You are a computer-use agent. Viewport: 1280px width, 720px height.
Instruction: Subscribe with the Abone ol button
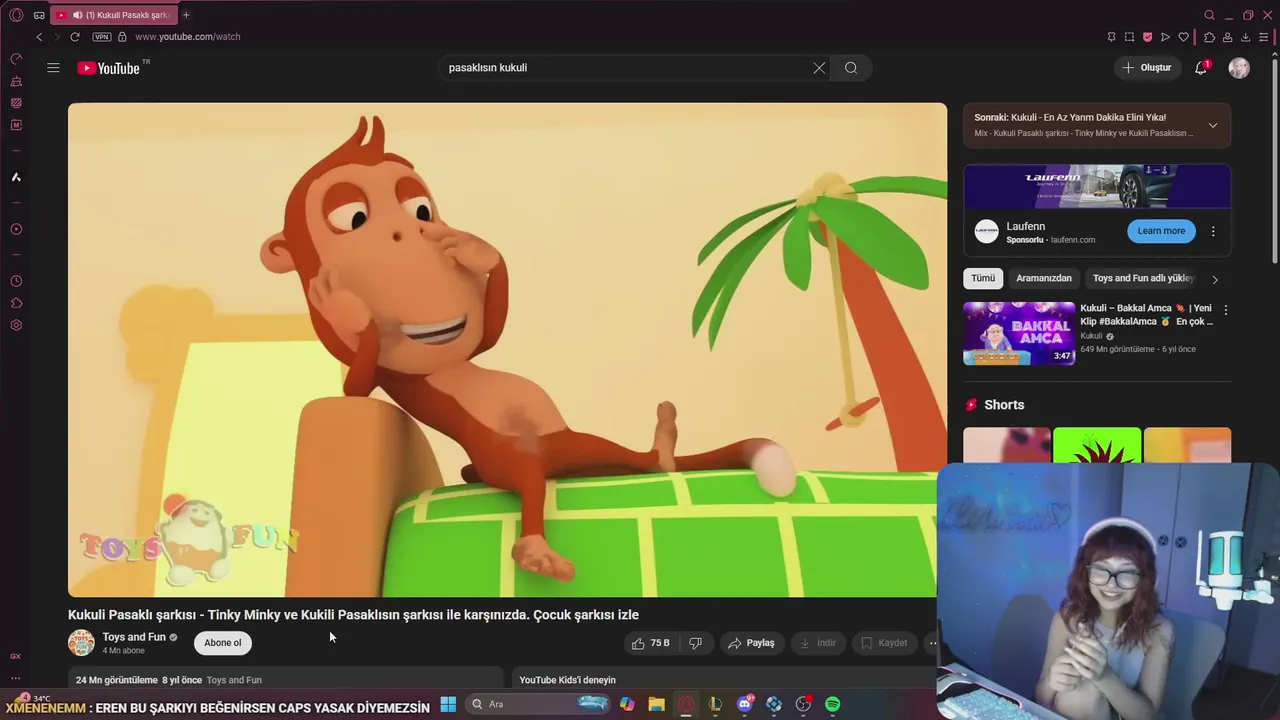[x=222, y=643]
